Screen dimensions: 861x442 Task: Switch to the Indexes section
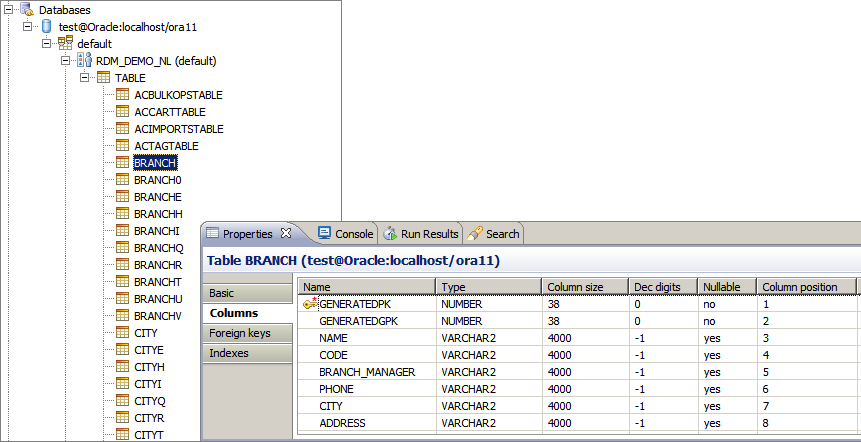tap(228, 353)
